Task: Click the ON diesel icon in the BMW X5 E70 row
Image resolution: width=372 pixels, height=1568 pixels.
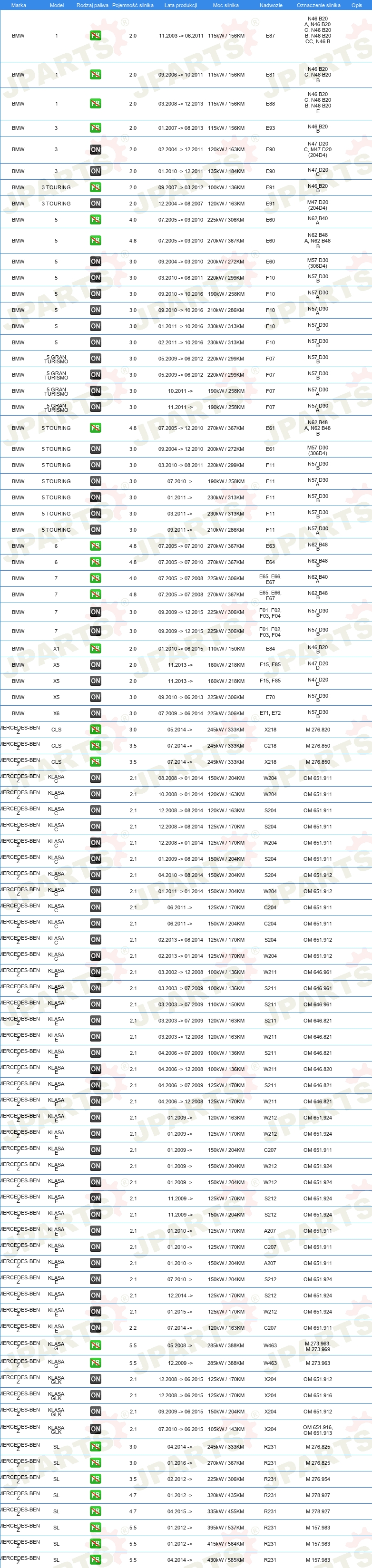Action: pyautogui.click(x=96, y=698)
